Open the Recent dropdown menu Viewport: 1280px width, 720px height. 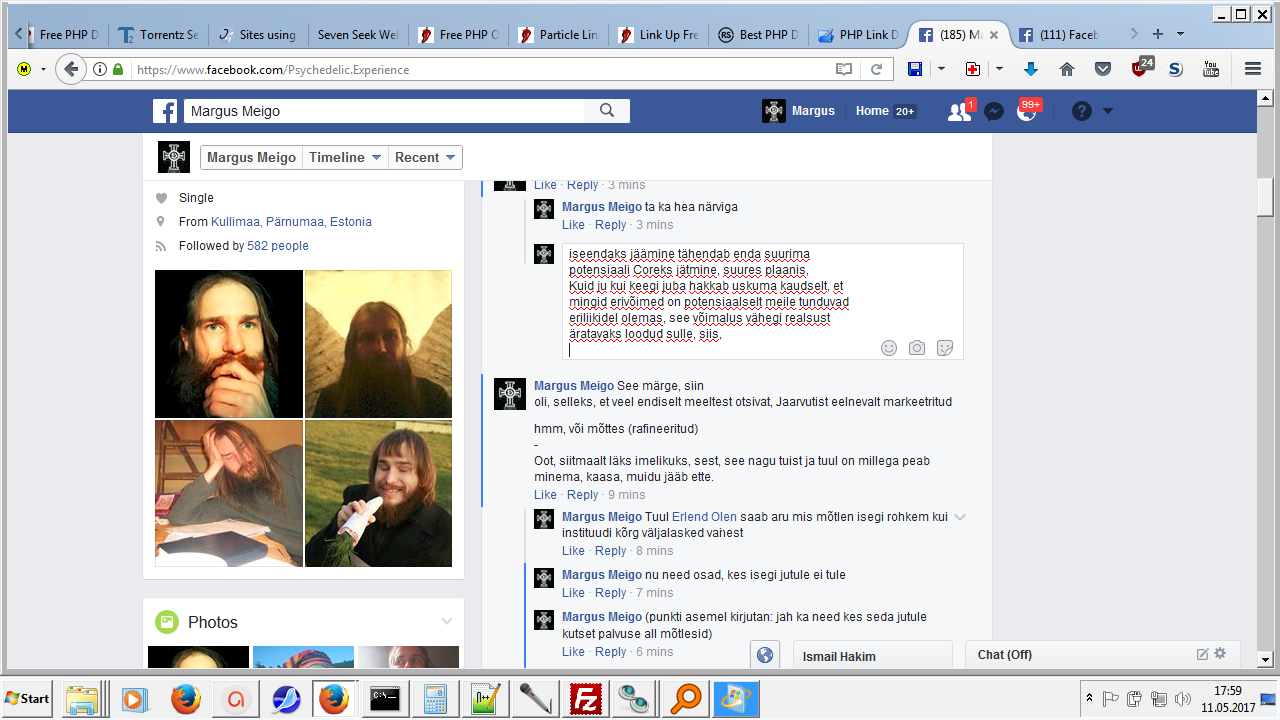[x=425, y=157]
